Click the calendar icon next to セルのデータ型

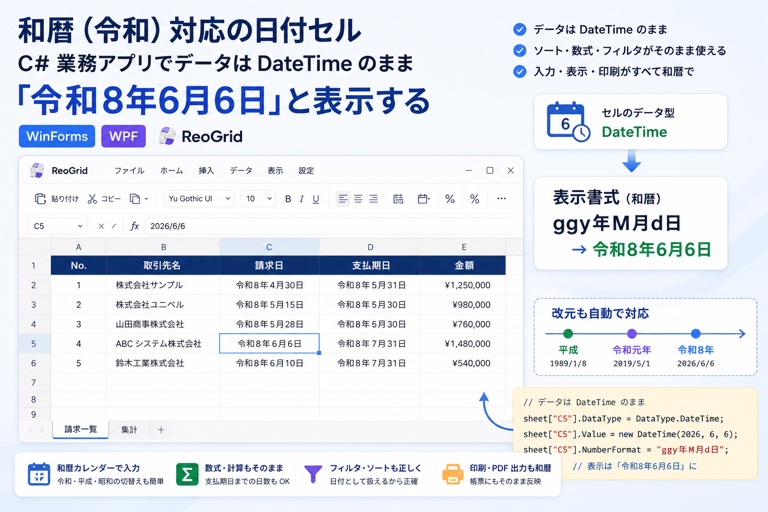(568, 122)
